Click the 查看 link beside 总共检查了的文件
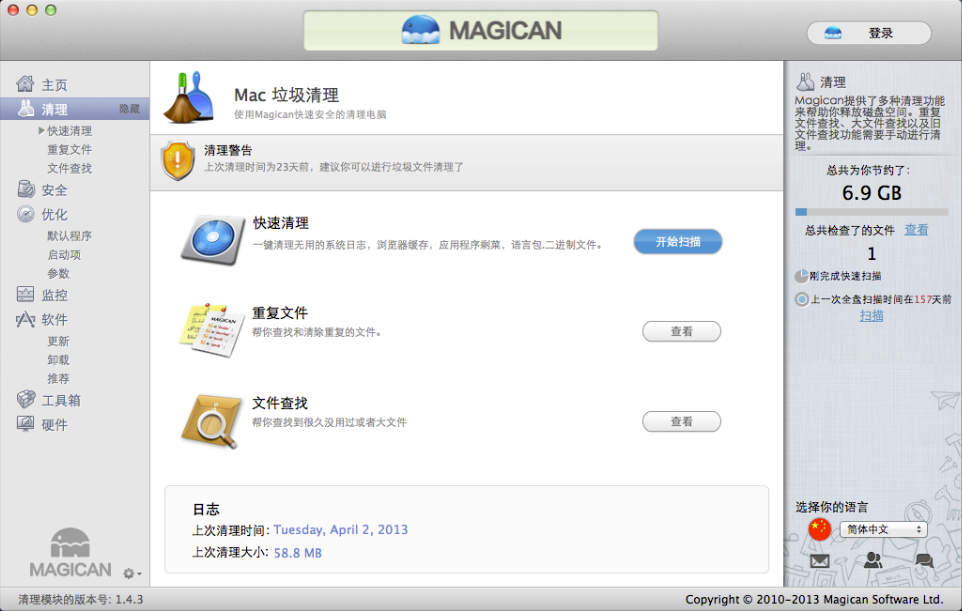Screen dimensions: 962x611 [x=916, y=229]
